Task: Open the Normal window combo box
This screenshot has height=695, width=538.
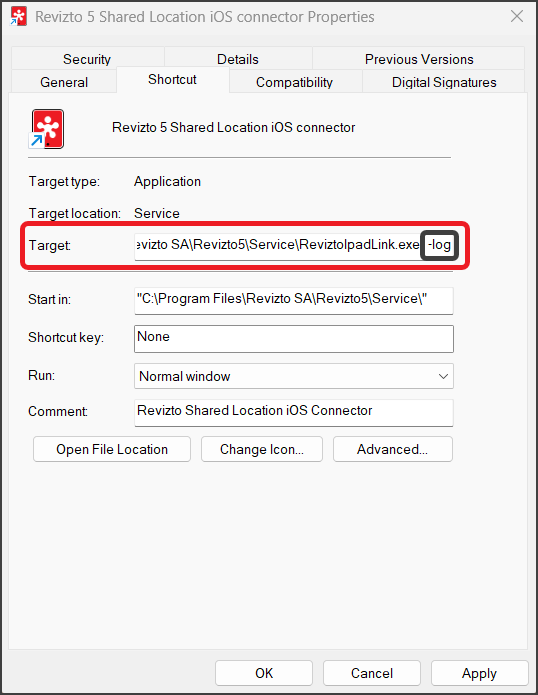Action: pos(294,376)
